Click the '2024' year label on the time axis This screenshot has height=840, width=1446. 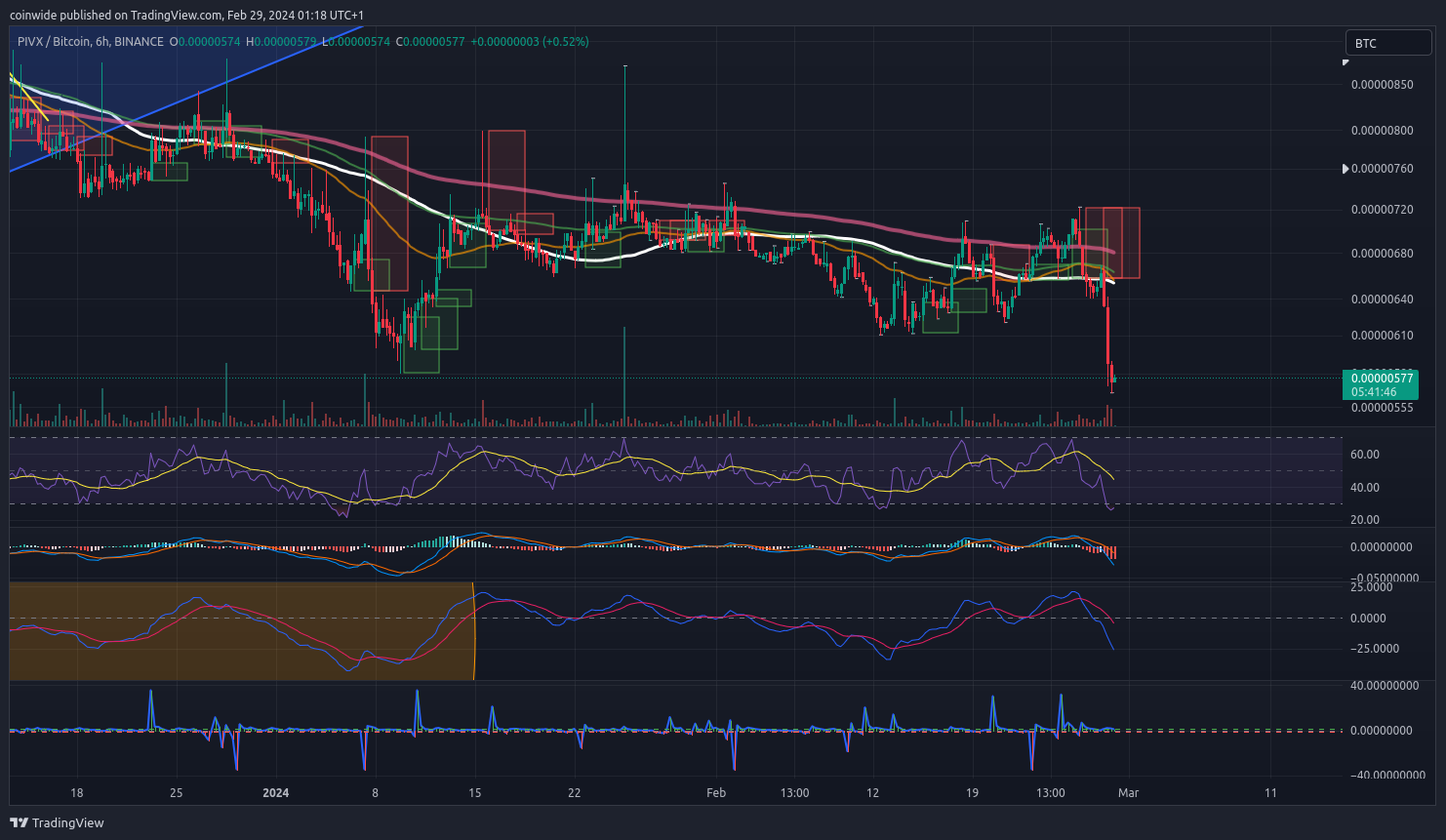(276, 793)
